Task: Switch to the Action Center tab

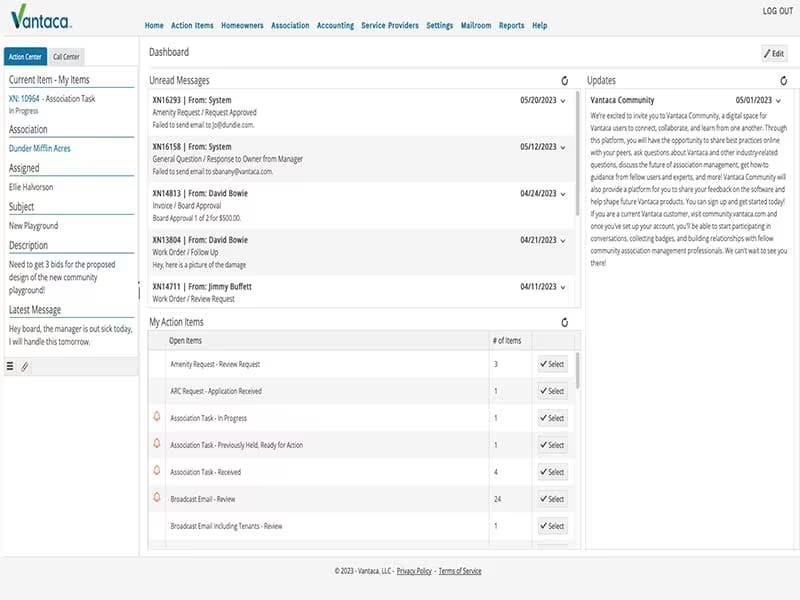Action: pos(25,57)
